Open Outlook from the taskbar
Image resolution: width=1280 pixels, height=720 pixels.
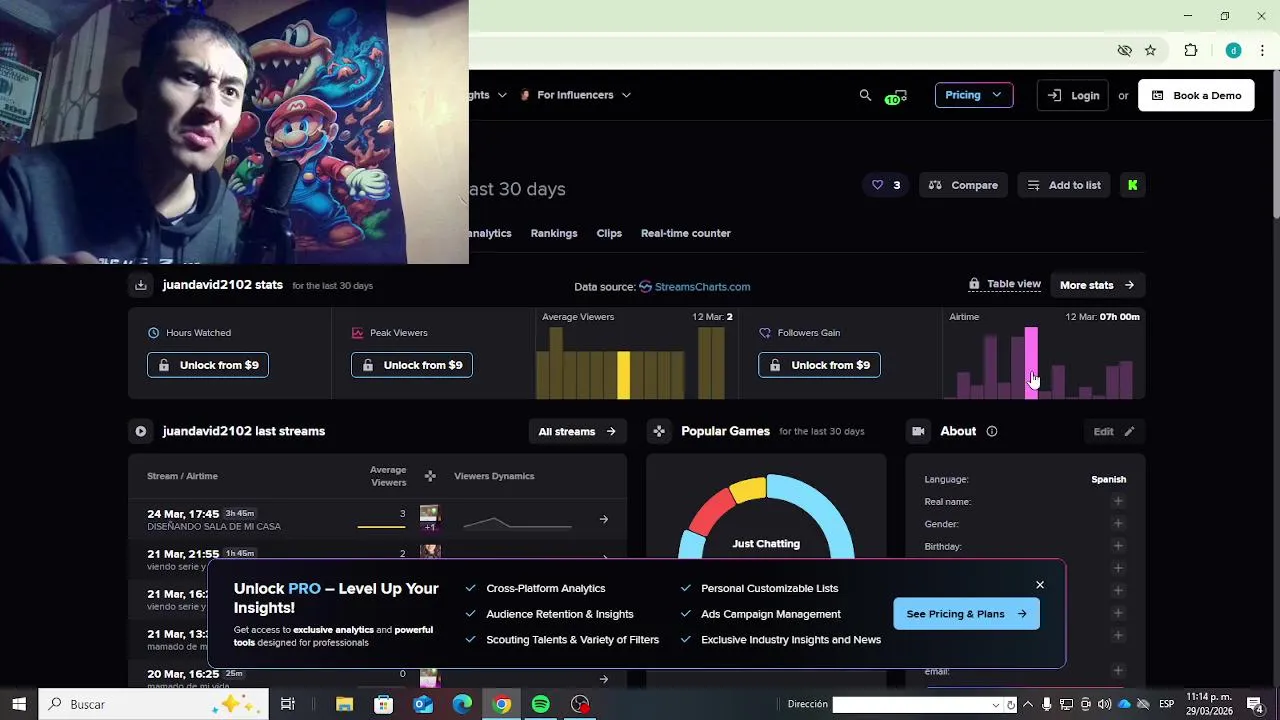coord(423,704)
